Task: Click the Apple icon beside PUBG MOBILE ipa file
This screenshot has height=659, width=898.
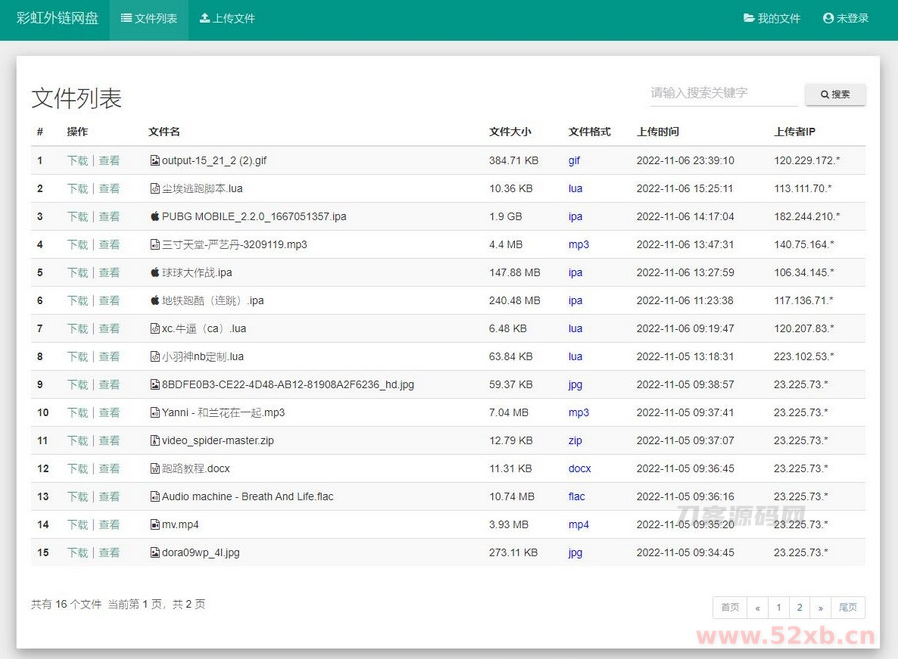Action: (x=154, y=216)
